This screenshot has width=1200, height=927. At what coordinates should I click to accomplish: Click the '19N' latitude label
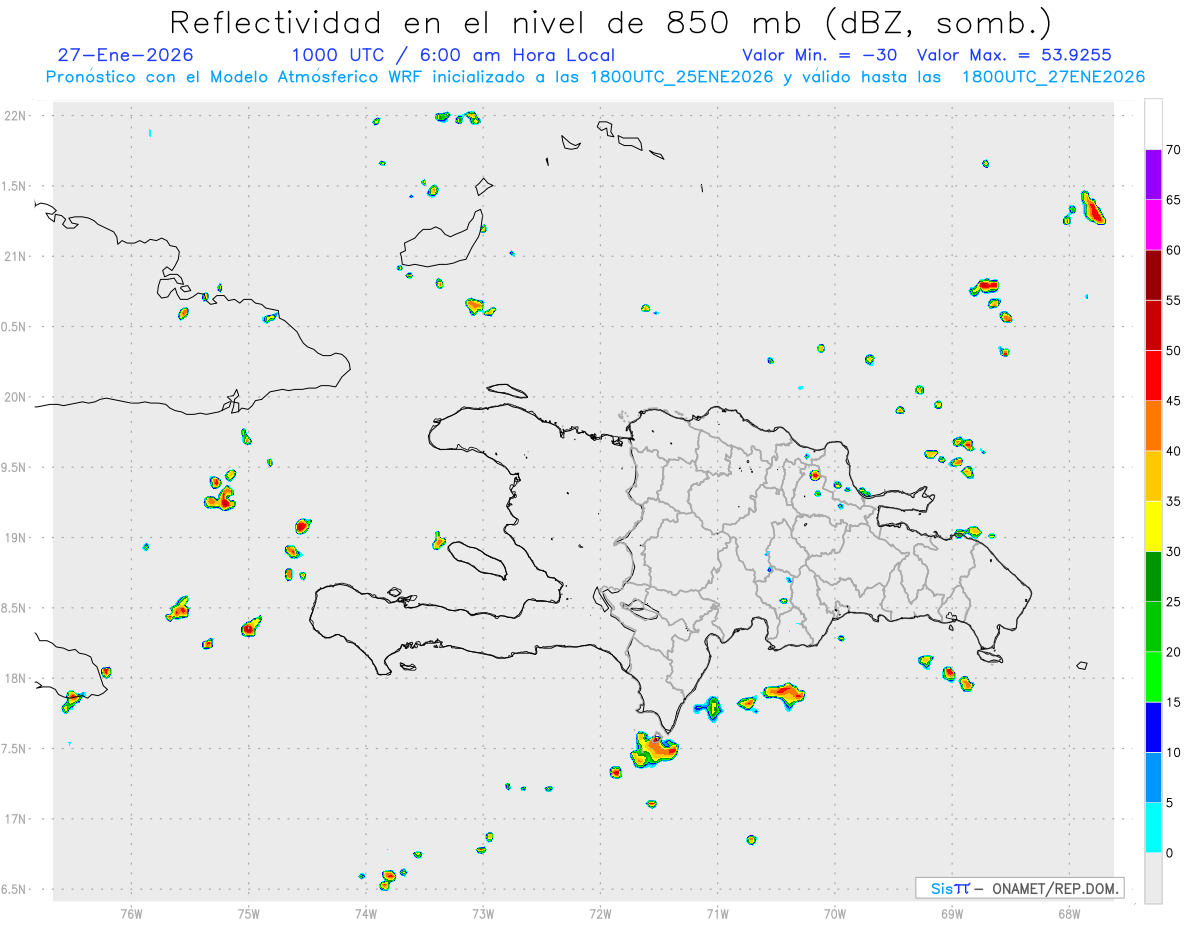(16, 538)
